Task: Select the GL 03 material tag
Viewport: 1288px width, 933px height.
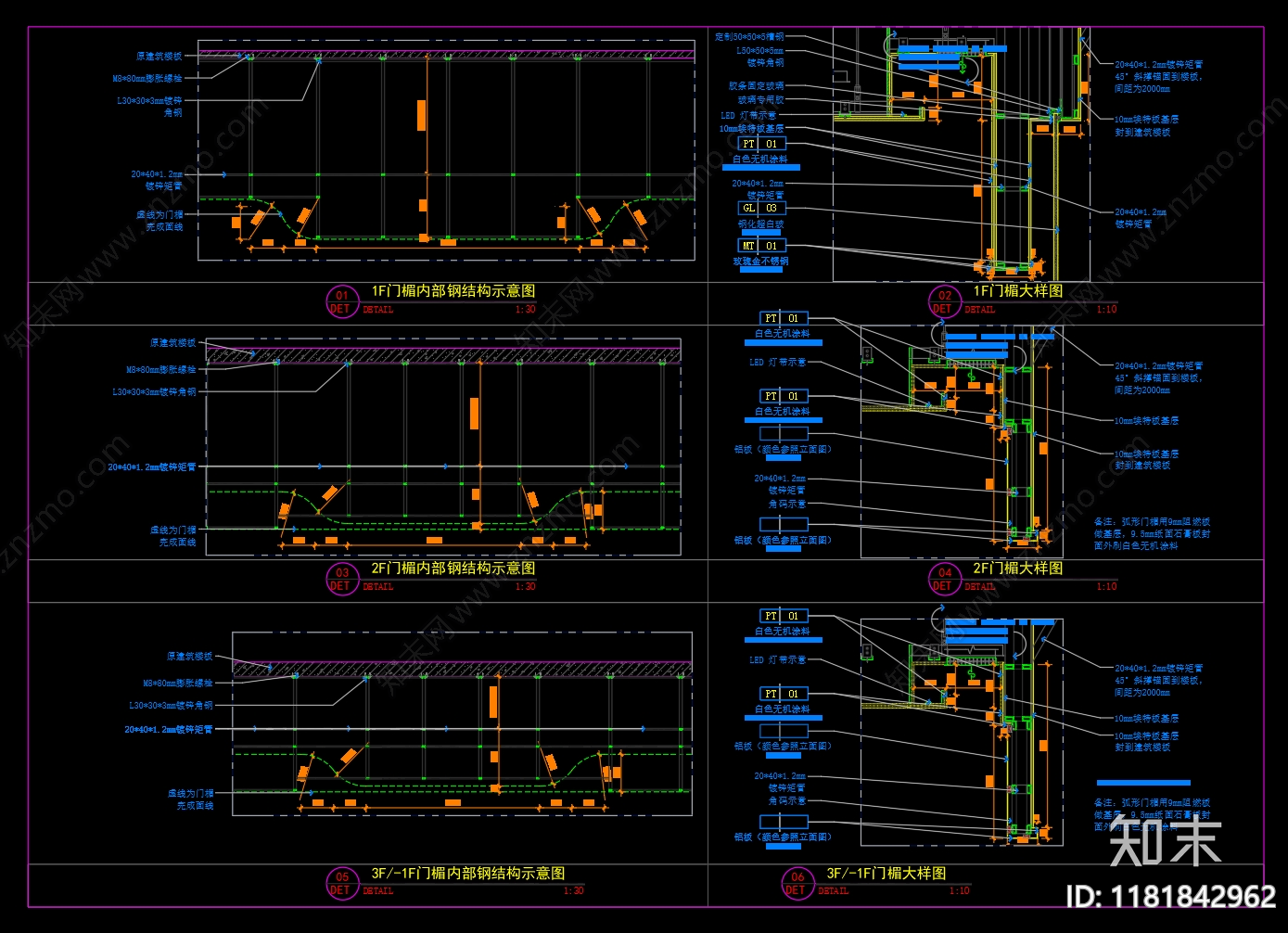Action: point(761,209)
